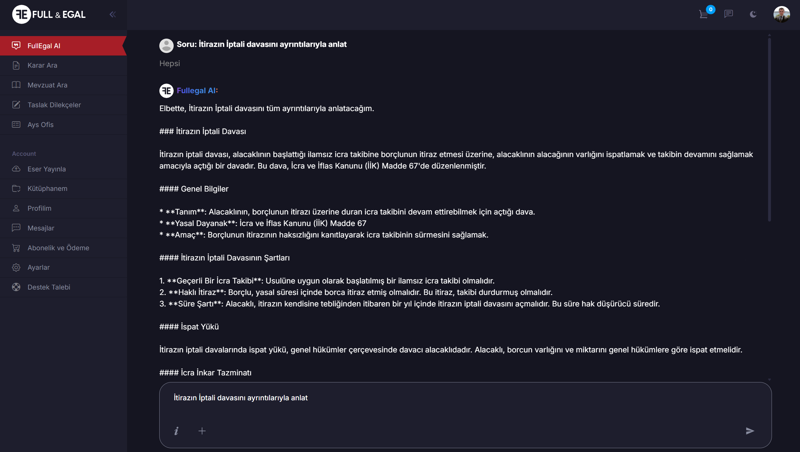Open the shopping cart icon
This screenshot has width=800, height=452.
click(704, 14)
